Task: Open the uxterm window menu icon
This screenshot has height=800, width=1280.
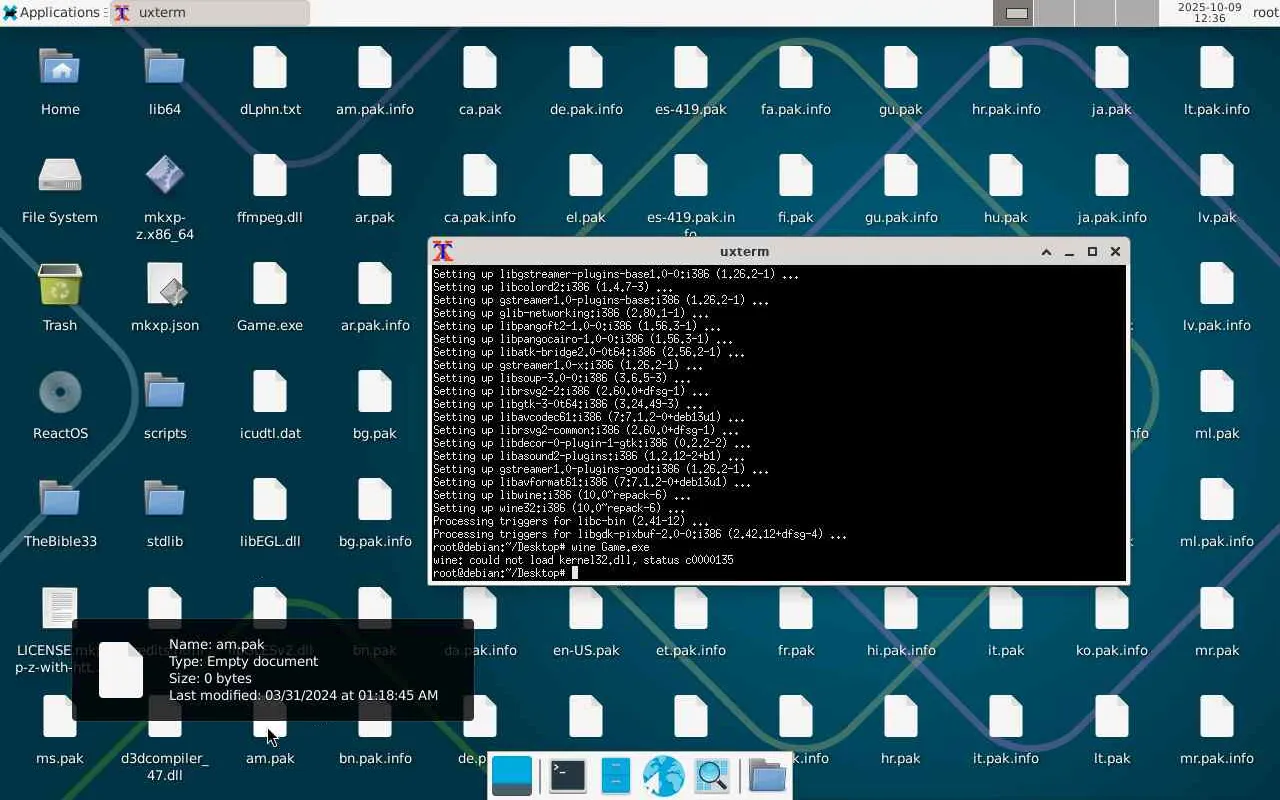Action: pos(442,251)
